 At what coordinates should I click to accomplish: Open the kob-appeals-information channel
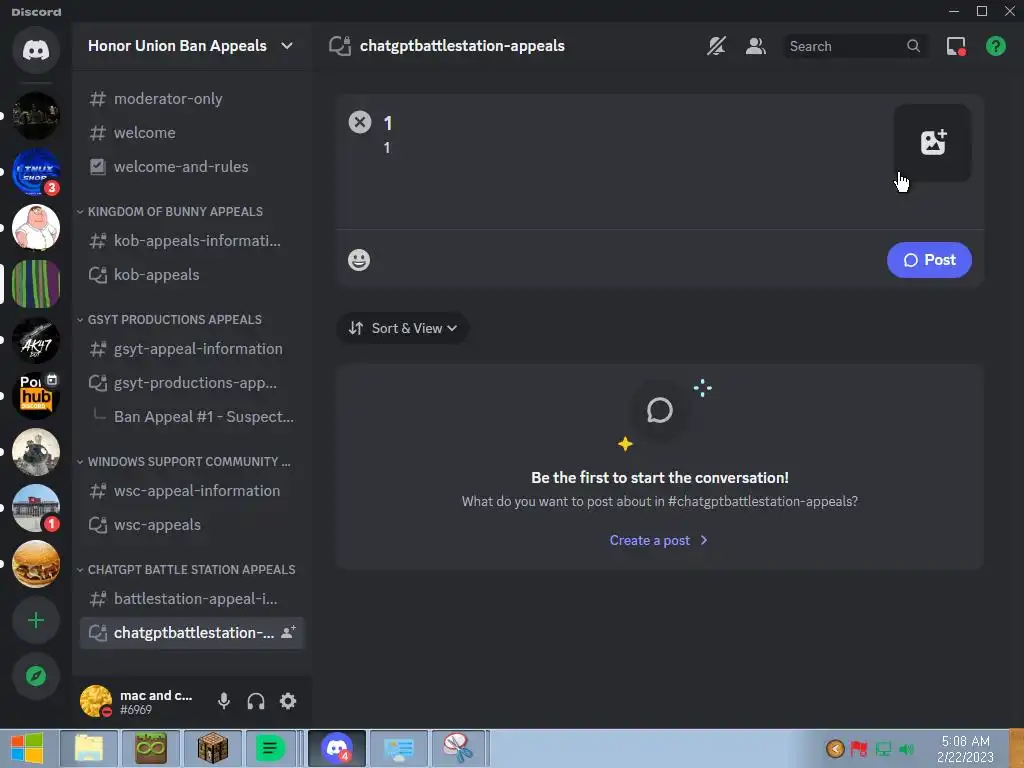192,240
